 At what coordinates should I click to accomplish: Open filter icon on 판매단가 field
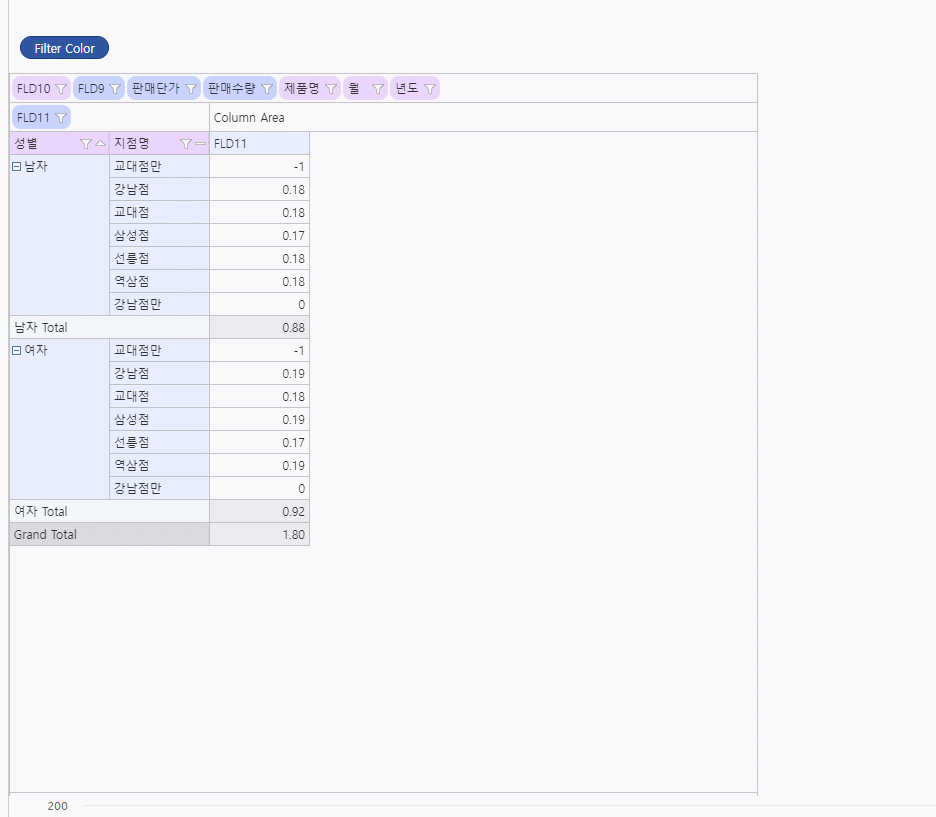(x=191, y=89)
